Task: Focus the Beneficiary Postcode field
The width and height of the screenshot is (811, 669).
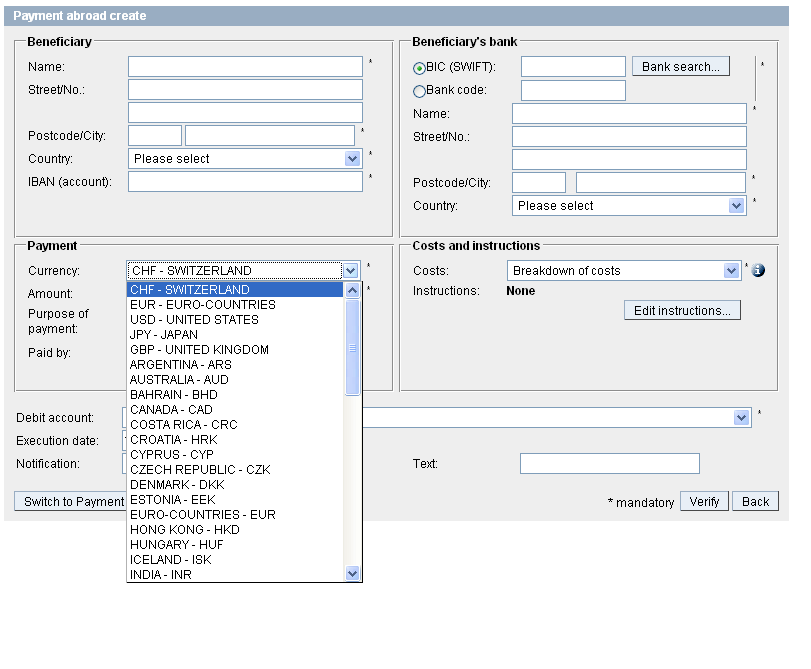Action: [155, 136]
